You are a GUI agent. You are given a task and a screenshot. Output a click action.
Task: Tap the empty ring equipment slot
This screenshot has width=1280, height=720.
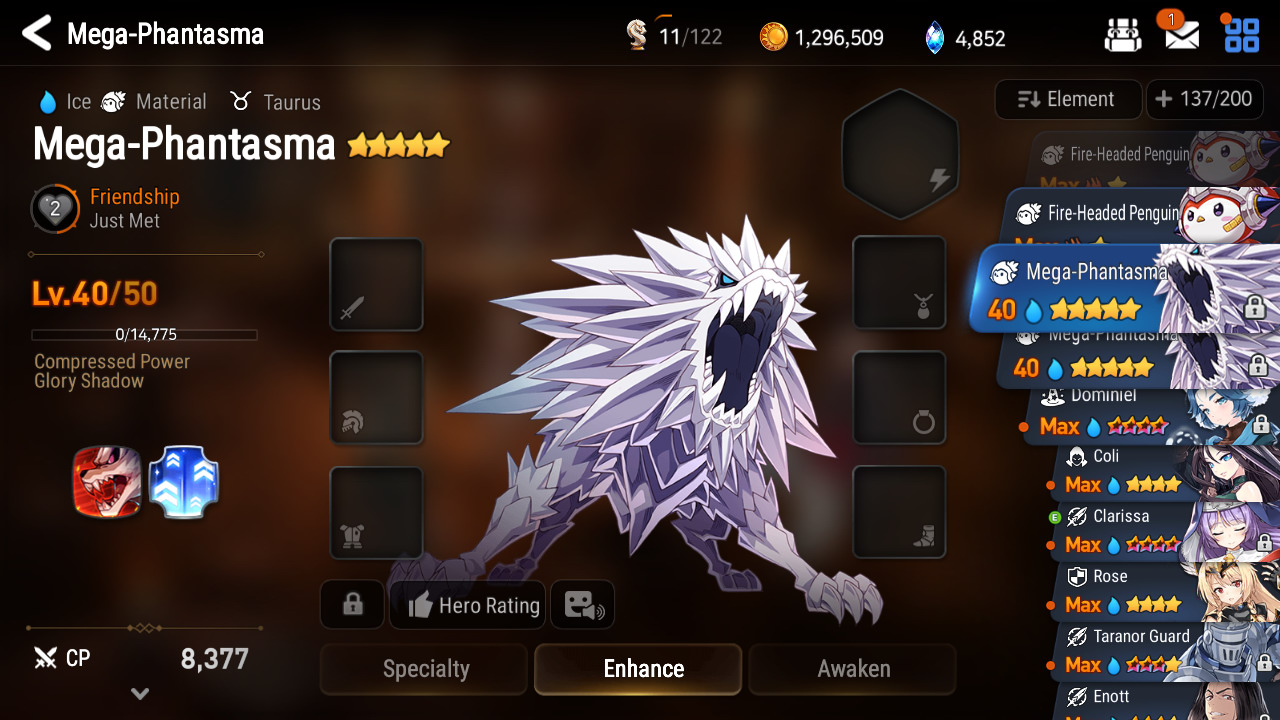[x=899, y=398]
